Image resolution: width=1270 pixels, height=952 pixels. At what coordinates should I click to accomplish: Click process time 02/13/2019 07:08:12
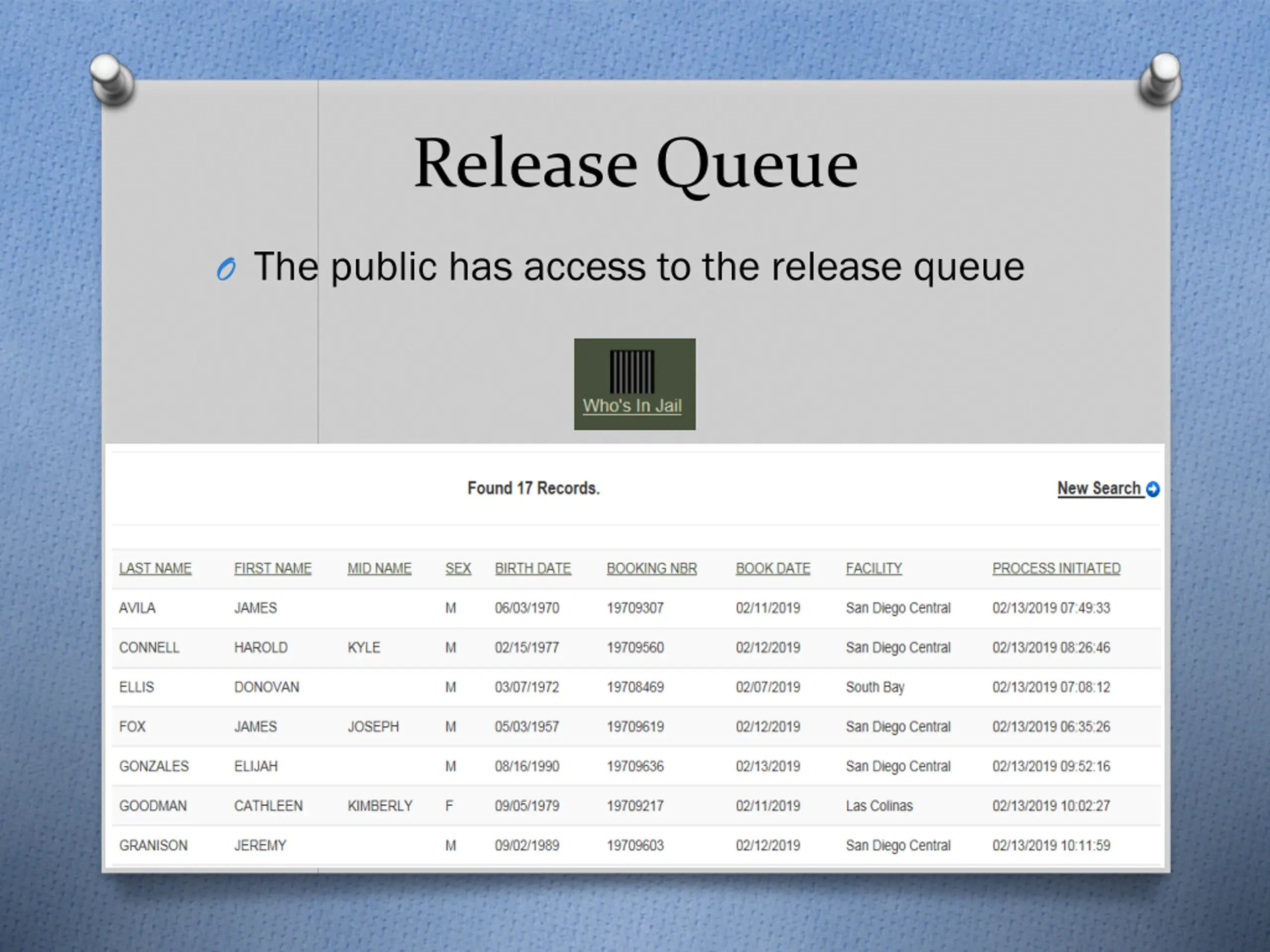[1051, 687]
